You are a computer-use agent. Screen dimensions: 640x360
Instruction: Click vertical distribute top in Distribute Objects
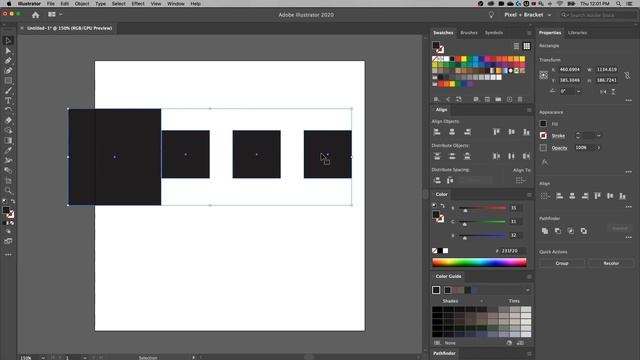pos(437,156)
